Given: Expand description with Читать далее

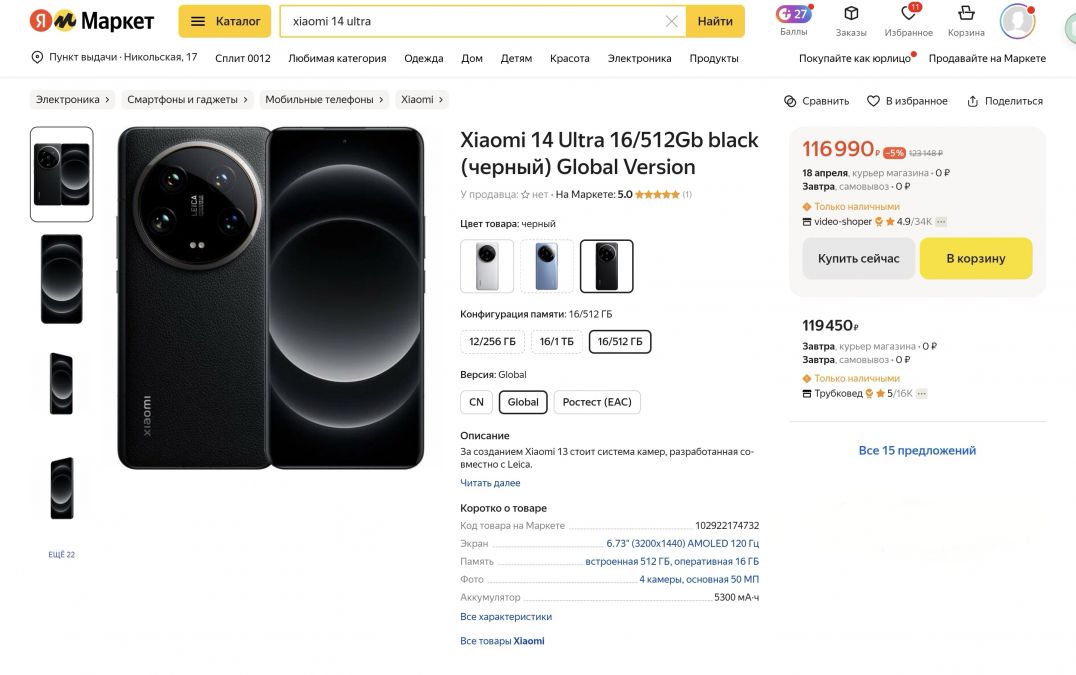Looking at the screenshot, I should click(490, 483).
